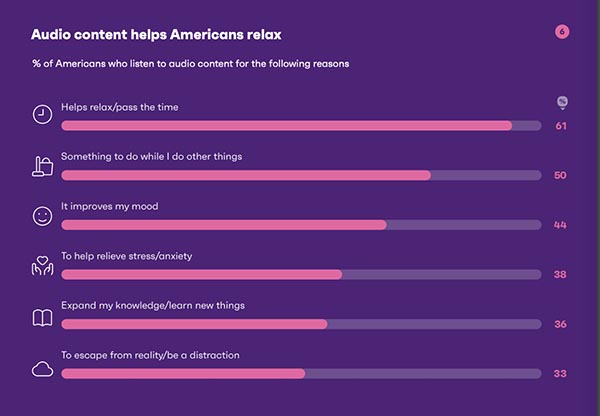Click the 50 percent value
The image size is (600, 416).
tap(560, 175)
